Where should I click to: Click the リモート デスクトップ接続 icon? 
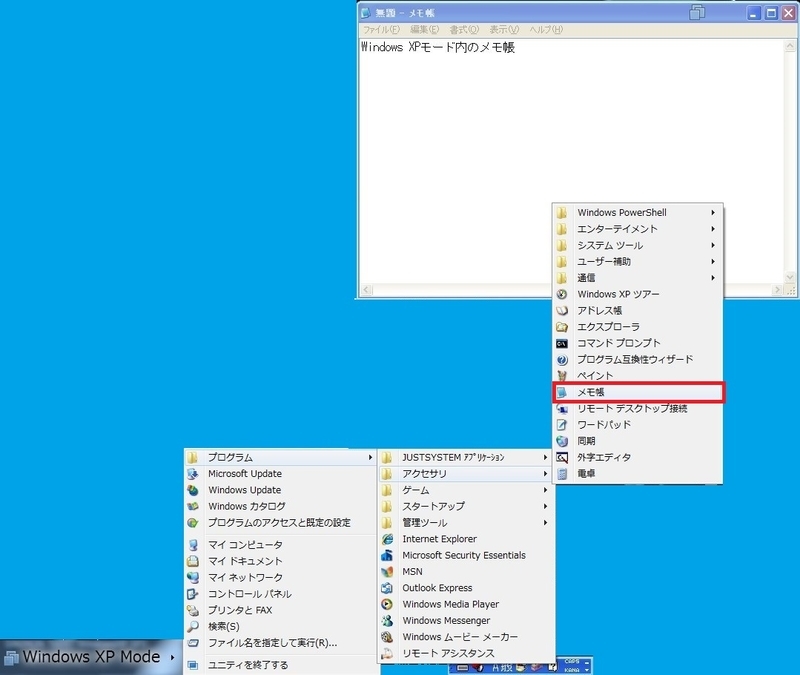coord(562,408)
